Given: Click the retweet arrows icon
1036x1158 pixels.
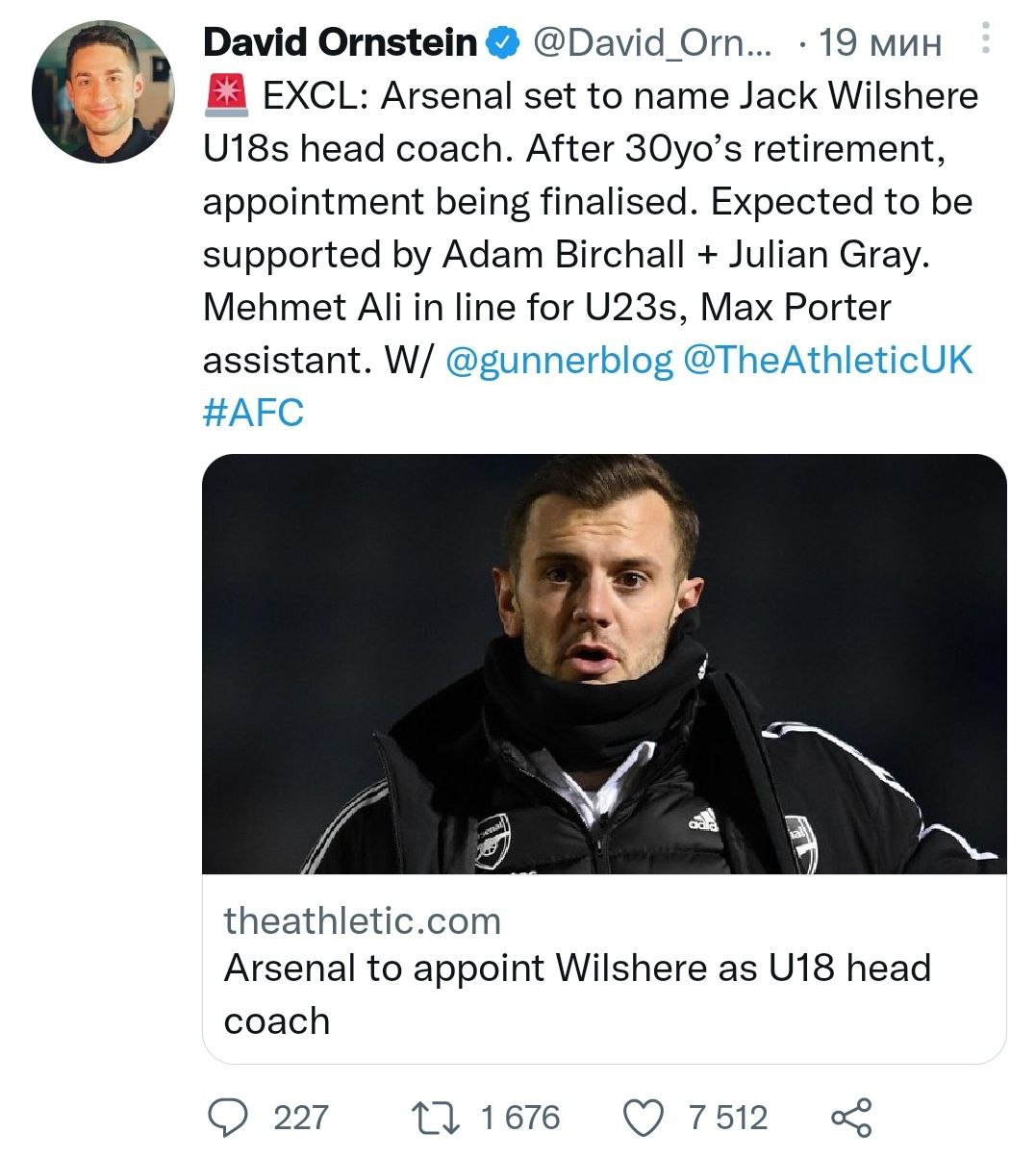Looking at the screenshot, I should click(437, 1117).
